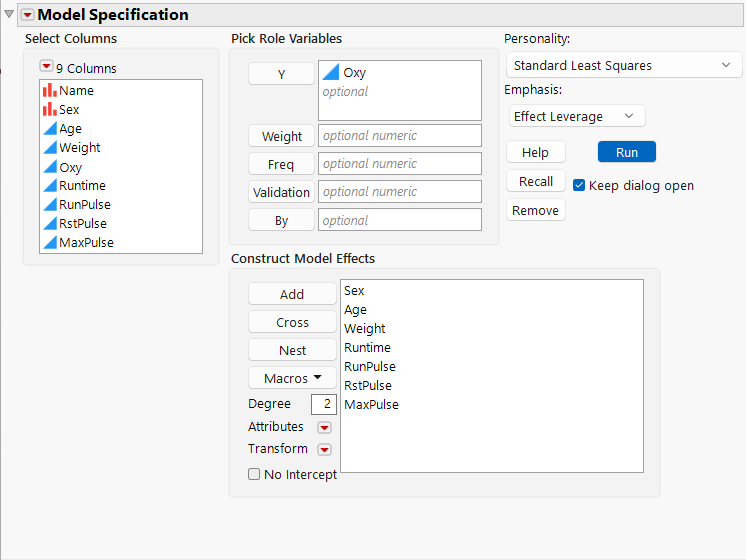746x560 pixels.
Task: Click the By role optional box
Action: pos(400,220)
